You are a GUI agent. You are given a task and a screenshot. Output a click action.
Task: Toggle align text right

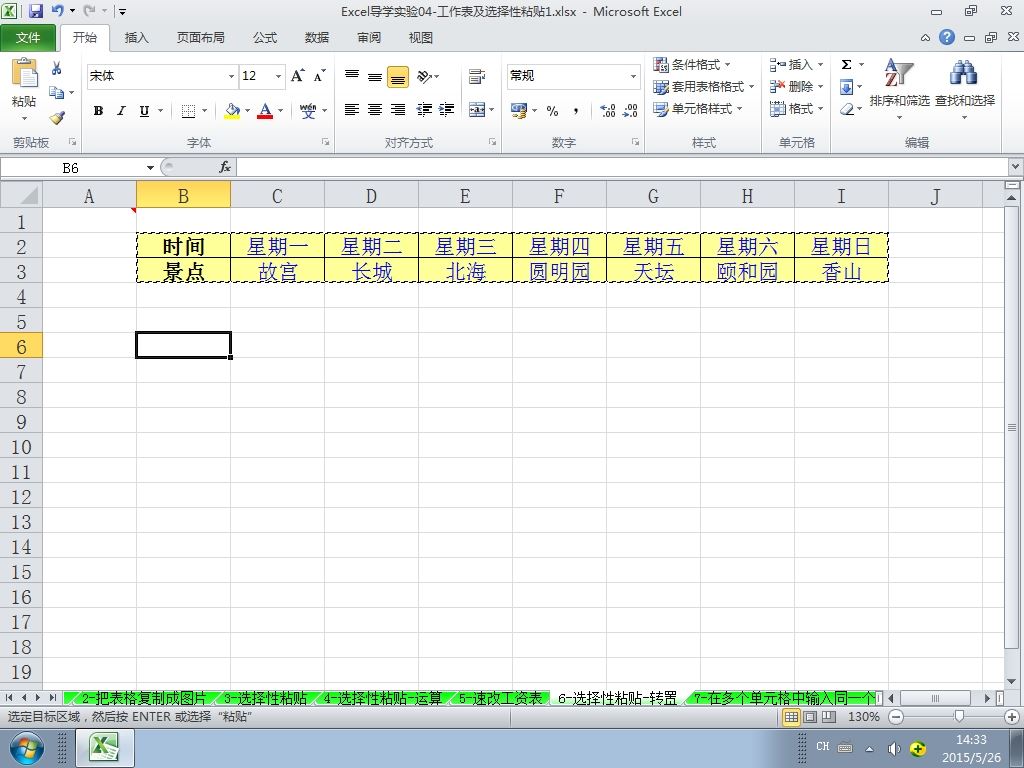pyautogui.click(x=398, y=110)
